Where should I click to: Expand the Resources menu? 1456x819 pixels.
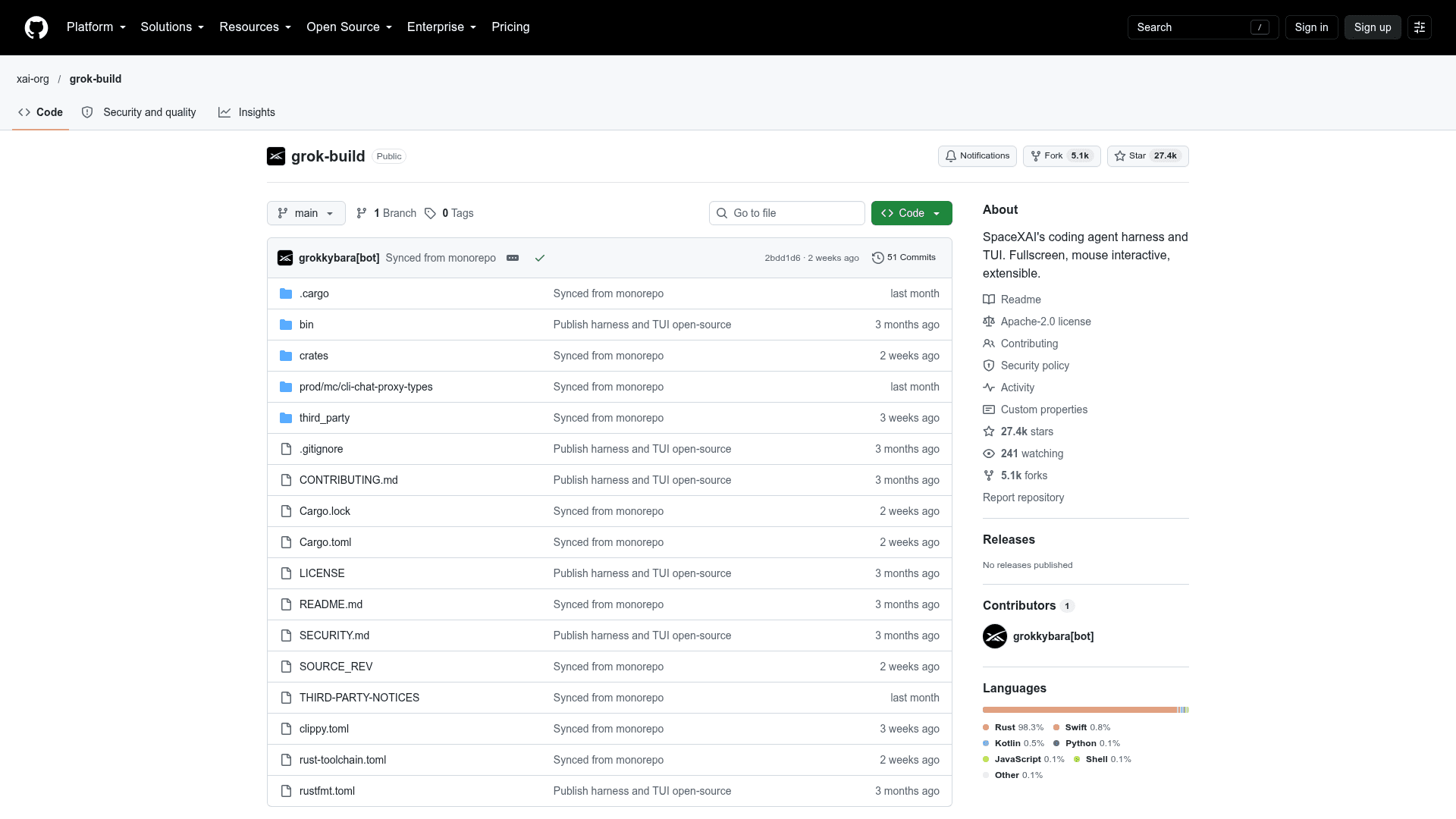pyautogui.click(x=255, y=27)
